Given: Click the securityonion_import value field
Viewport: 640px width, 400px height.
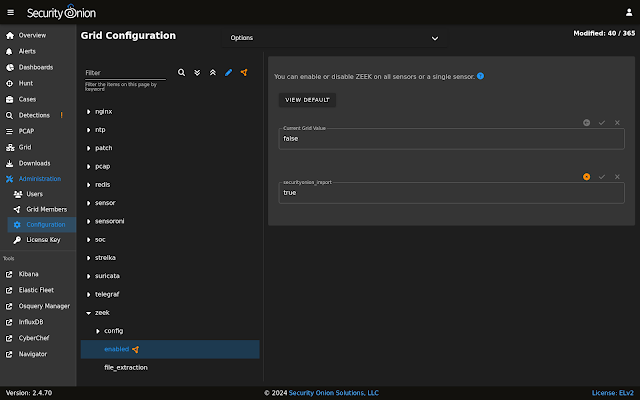Looking at the screenshot, I should [x=451, y=193].
